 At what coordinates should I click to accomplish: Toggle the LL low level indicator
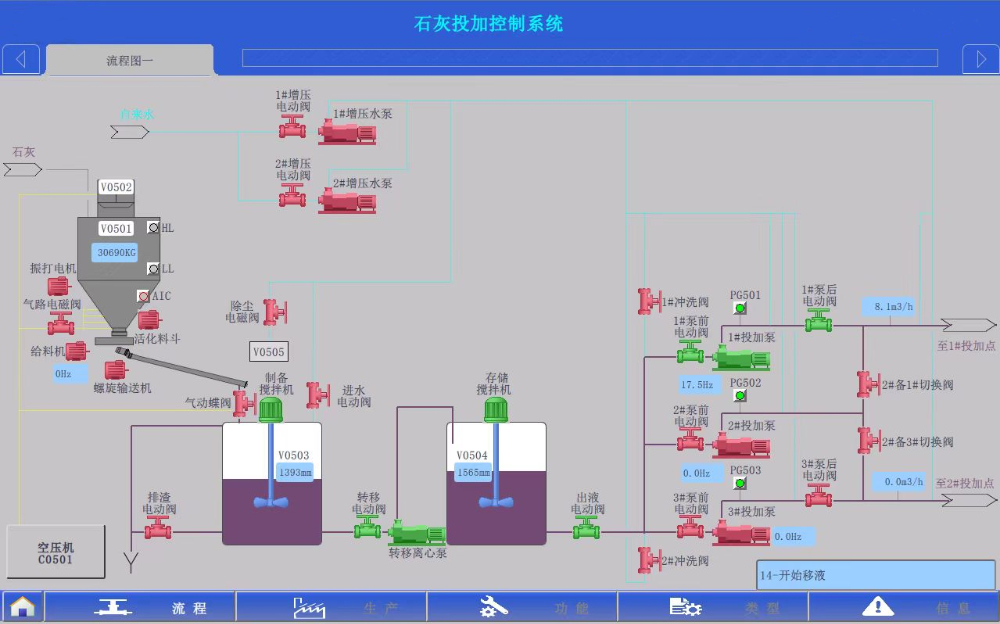pos(153,269)
